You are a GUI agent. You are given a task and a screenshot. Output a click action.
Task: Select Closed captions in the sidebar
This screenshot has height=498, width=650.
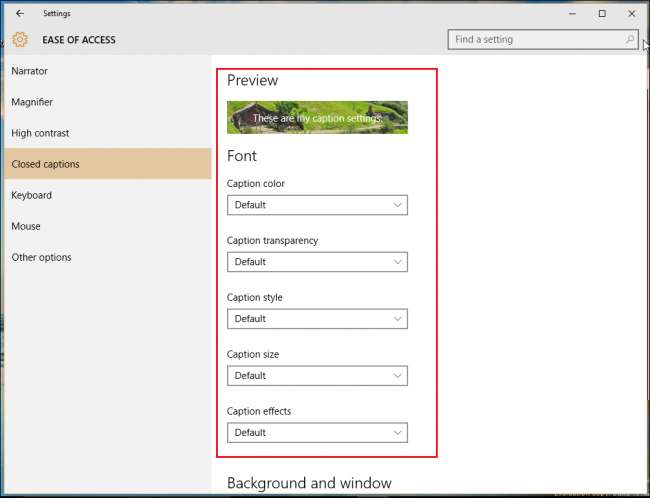[x=45, y=164]
